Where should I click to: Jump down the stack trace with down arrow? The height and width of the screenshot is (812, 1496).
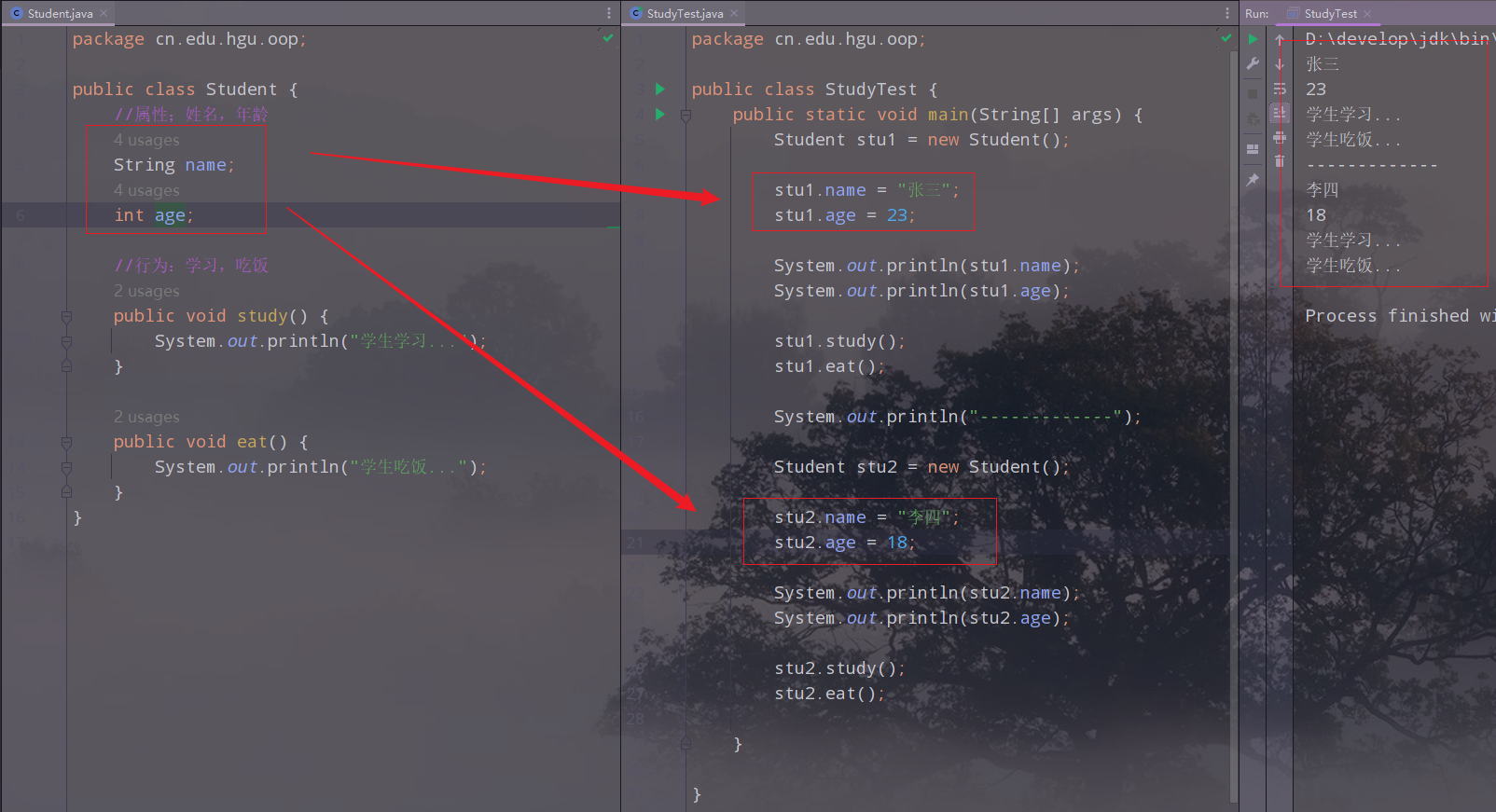click(1280, 64)
